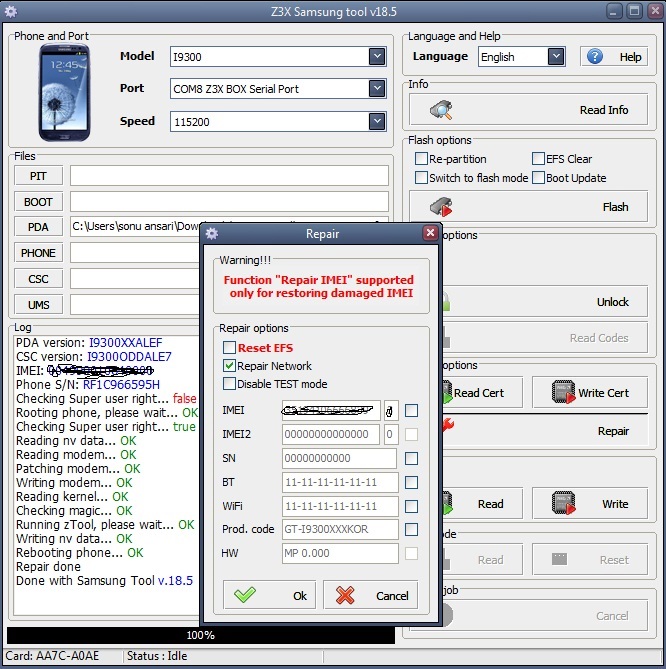The height and width of the screenshot is (669, 666).
Task: Enable Re-partition flash option
Action: 421,159
